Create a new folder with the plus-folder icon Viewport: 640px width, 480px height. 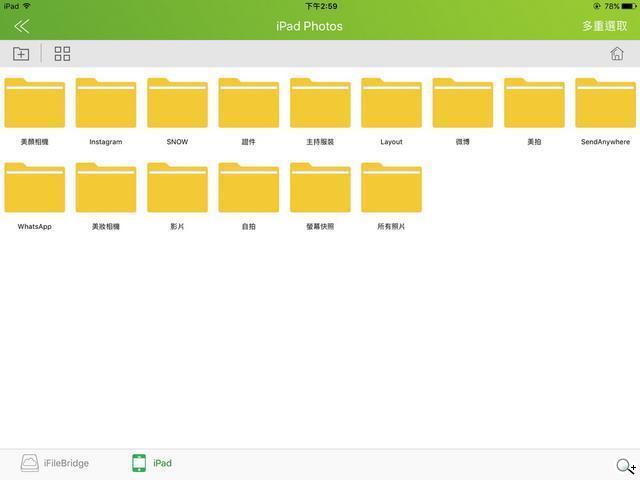(21, 53)
